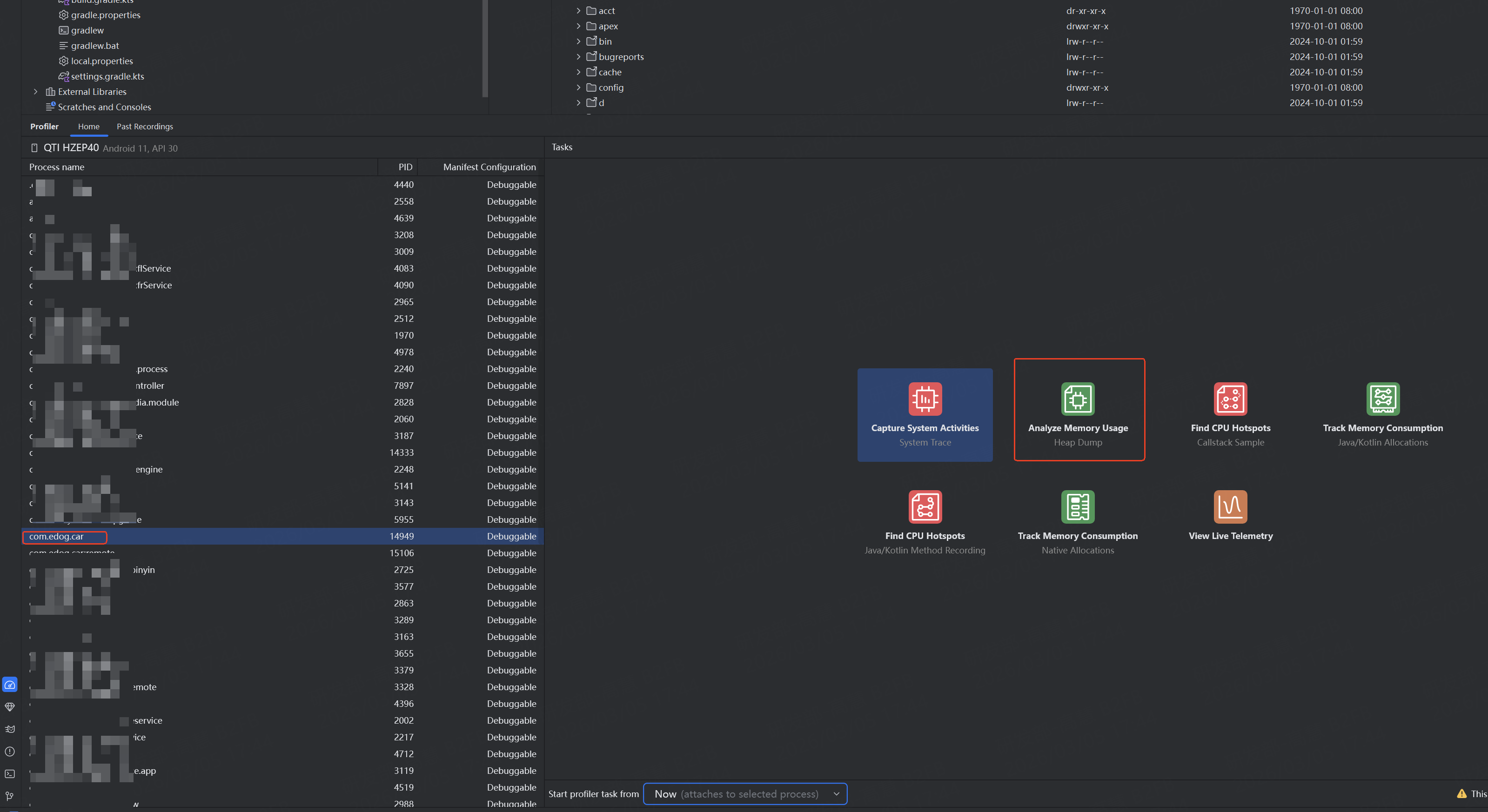Select the config row in device explorer

[1019, 87]
